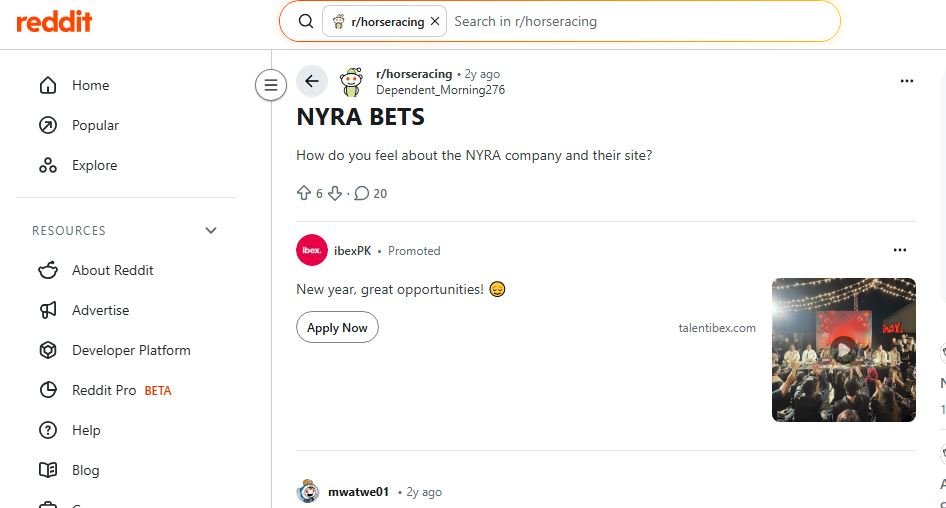
Task: Click the Apply Now button
Action: pos(337,328)
